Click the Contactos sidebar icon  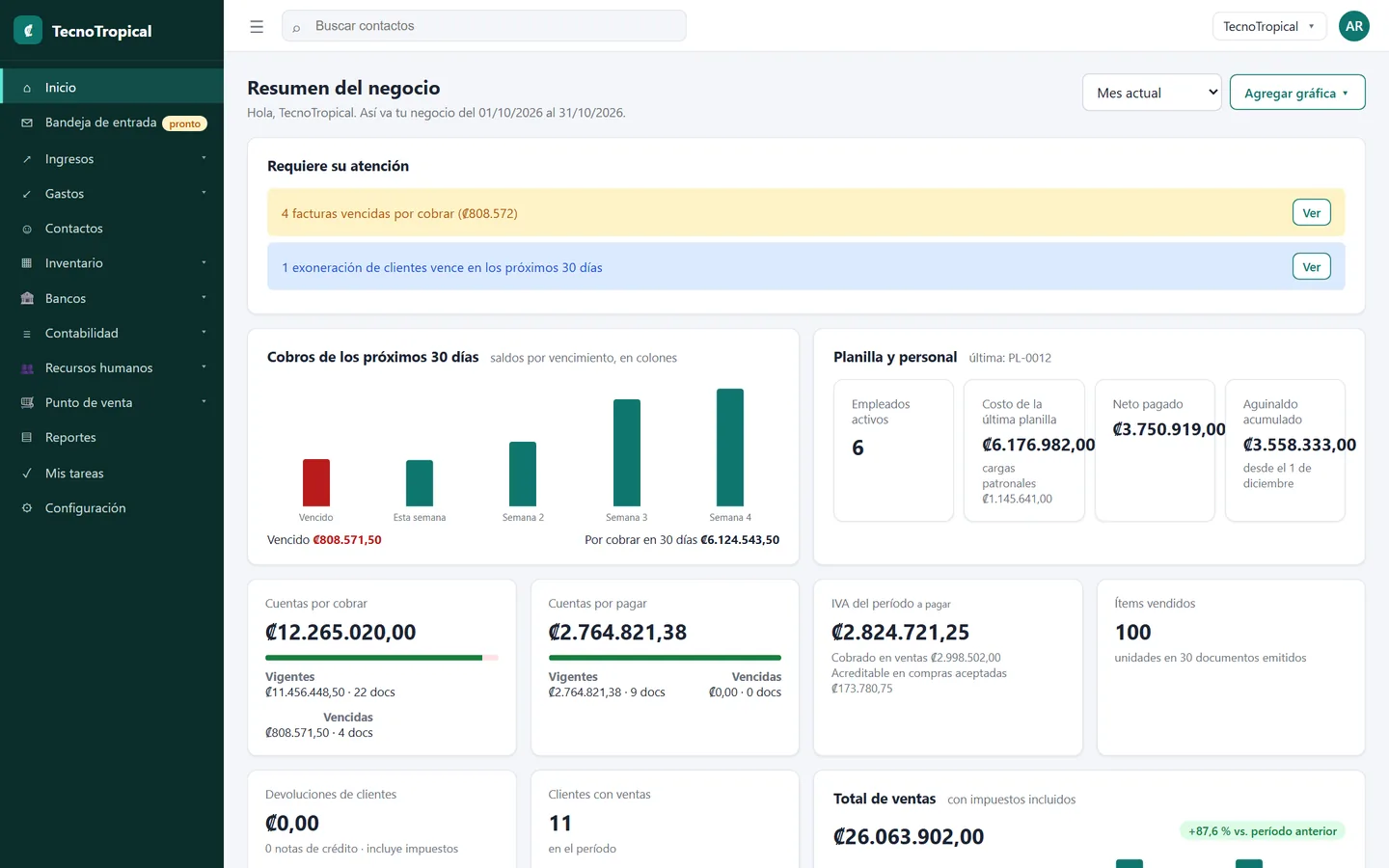click(x=27, y=229)
